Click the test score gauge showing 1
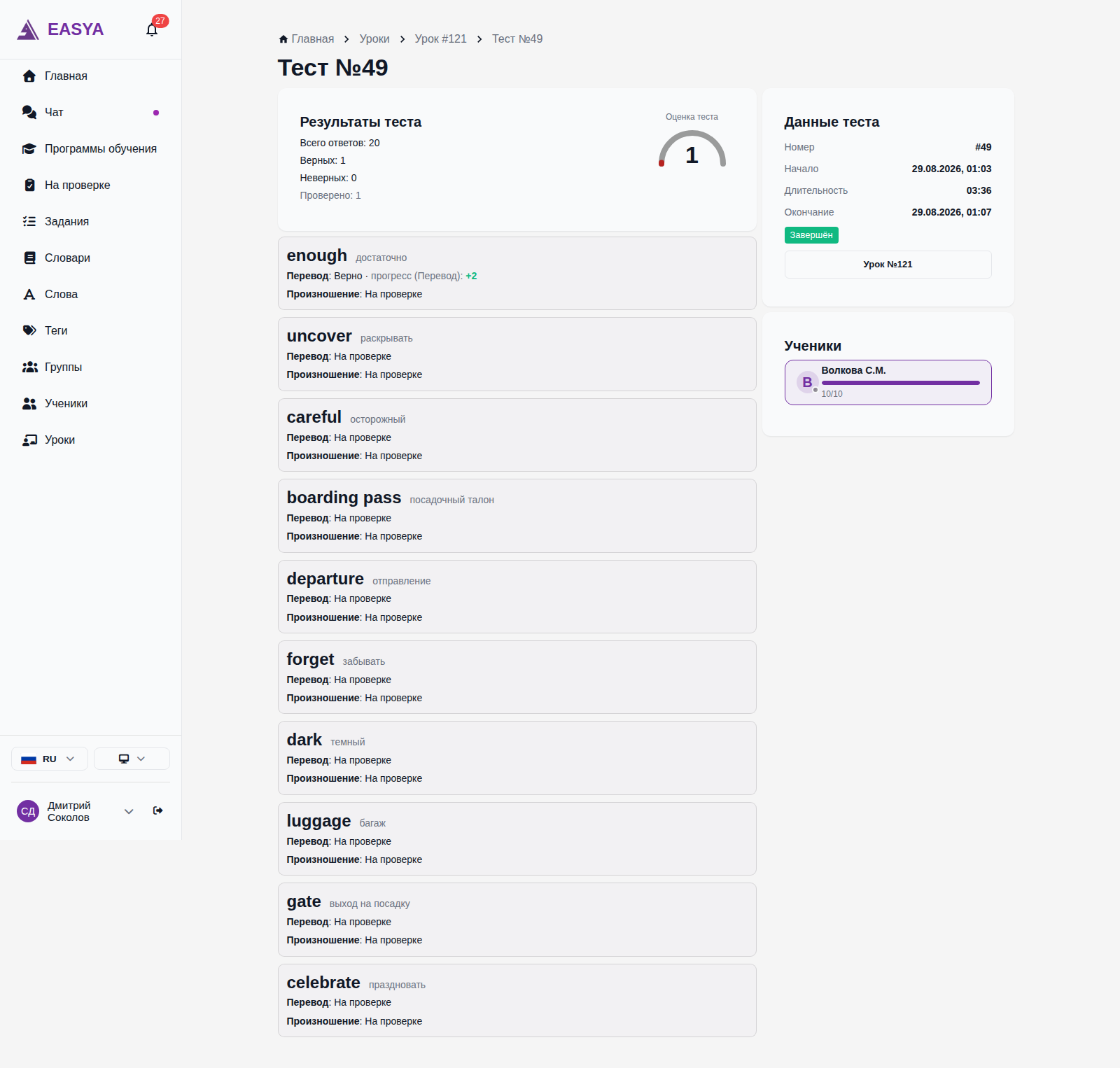The image size is (1120, 1068). click(692, 148)
